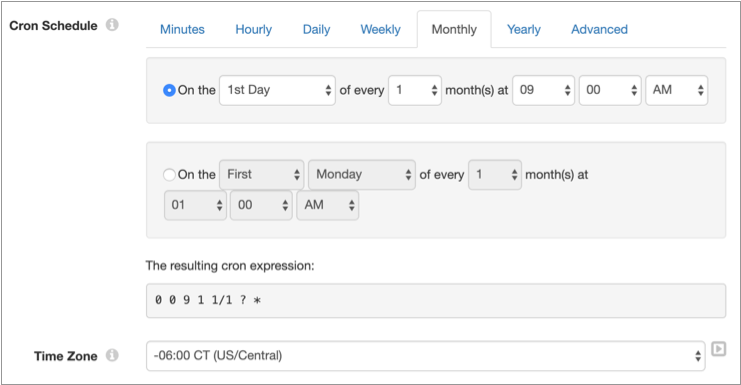Open the Yearly tab
The height and width of the screenshot is (385, 741).
coord(524,29)
